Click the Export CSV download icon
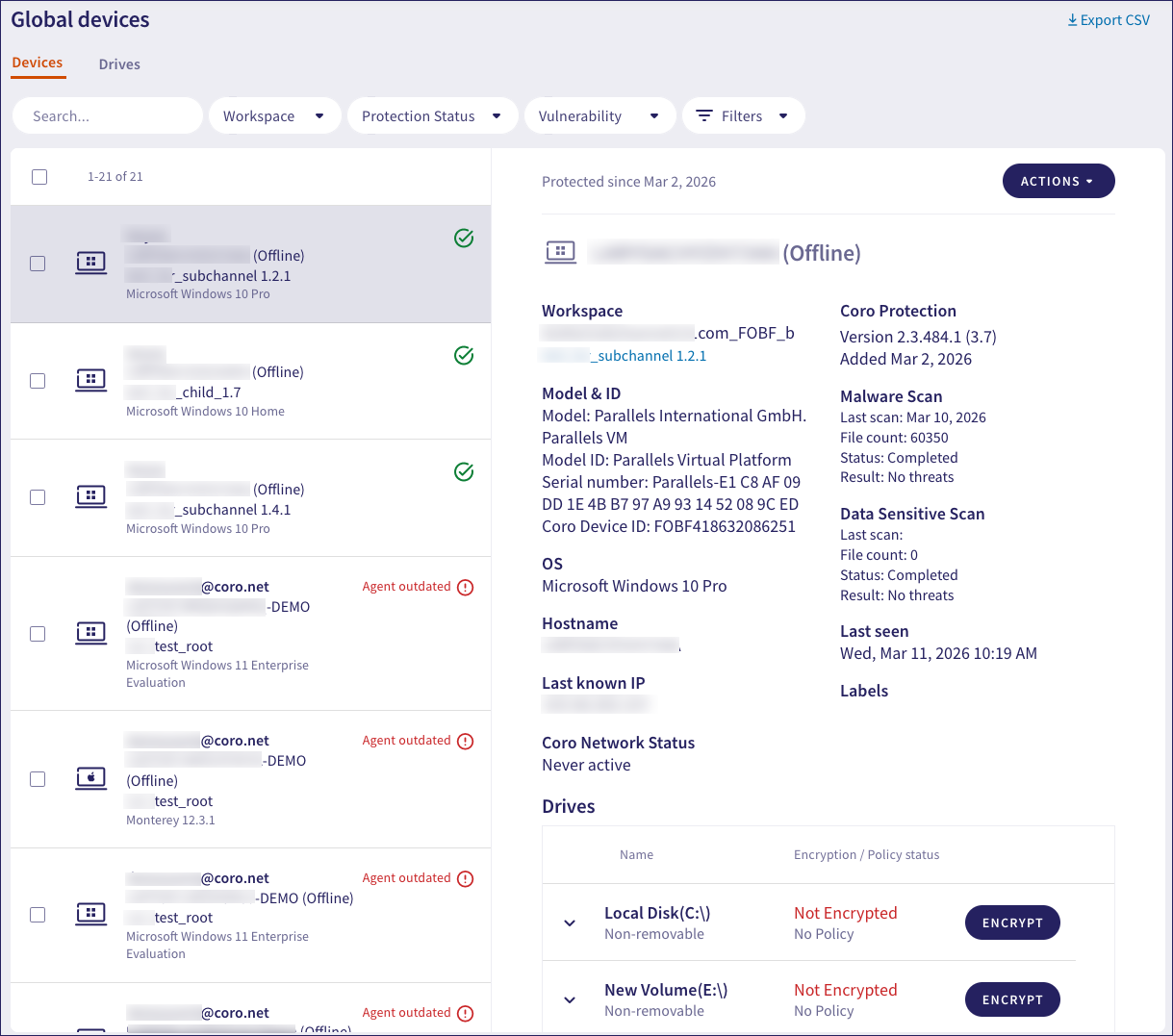This screenshot has height=1036, width=1173. point(1072,20)
